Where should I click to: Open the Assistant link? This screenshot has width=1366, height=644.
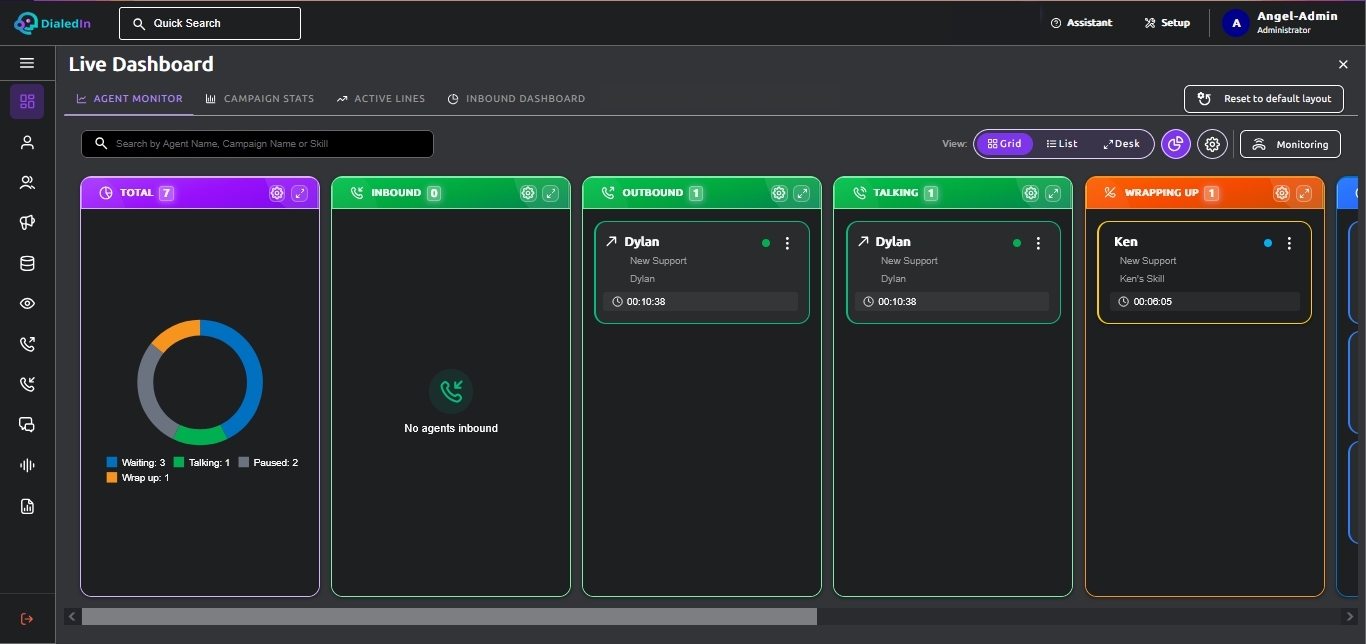1081,23
